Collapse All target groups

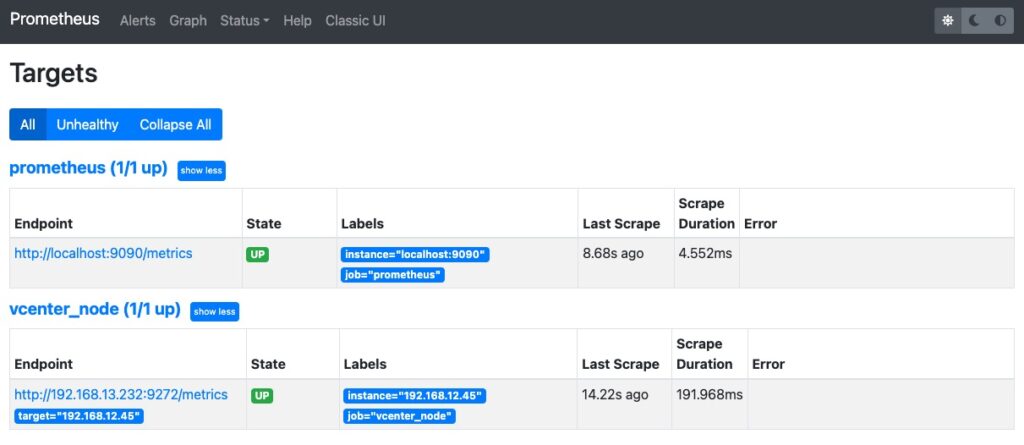click(176, 124)
